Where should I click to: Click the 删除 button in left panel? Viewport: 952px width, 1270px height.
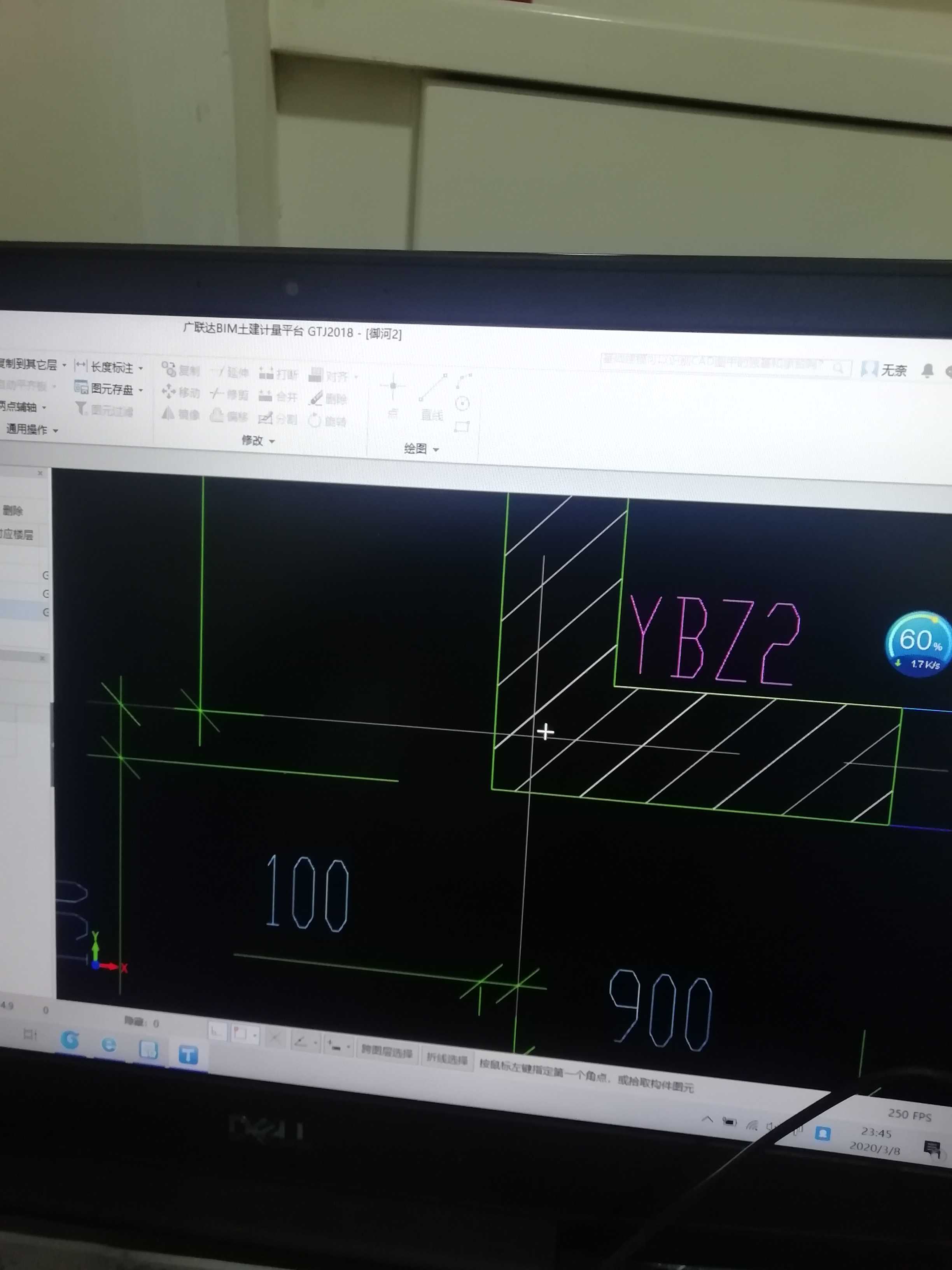point(12,510)
